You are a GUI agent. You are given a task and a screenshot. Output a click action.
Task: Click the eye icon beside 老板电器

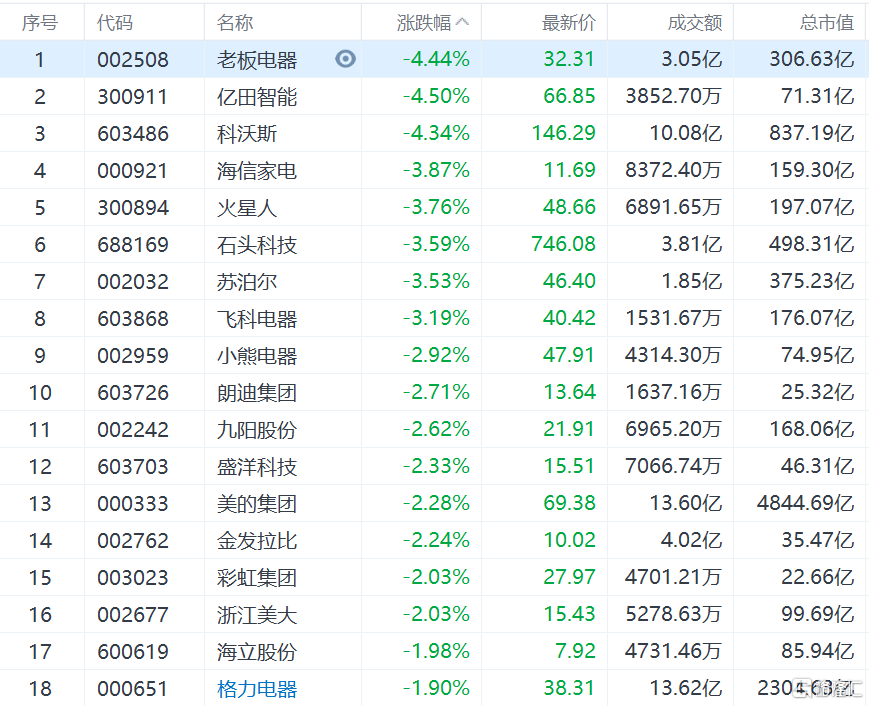[x=345, y=59]
